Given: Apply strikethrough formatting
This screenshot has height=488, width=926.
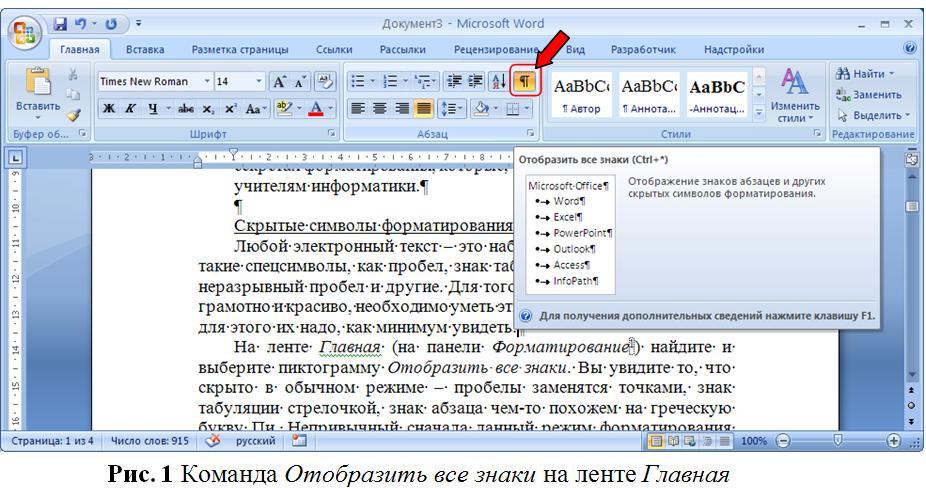Looking at the screenshot, I should (x=186, y=109).
